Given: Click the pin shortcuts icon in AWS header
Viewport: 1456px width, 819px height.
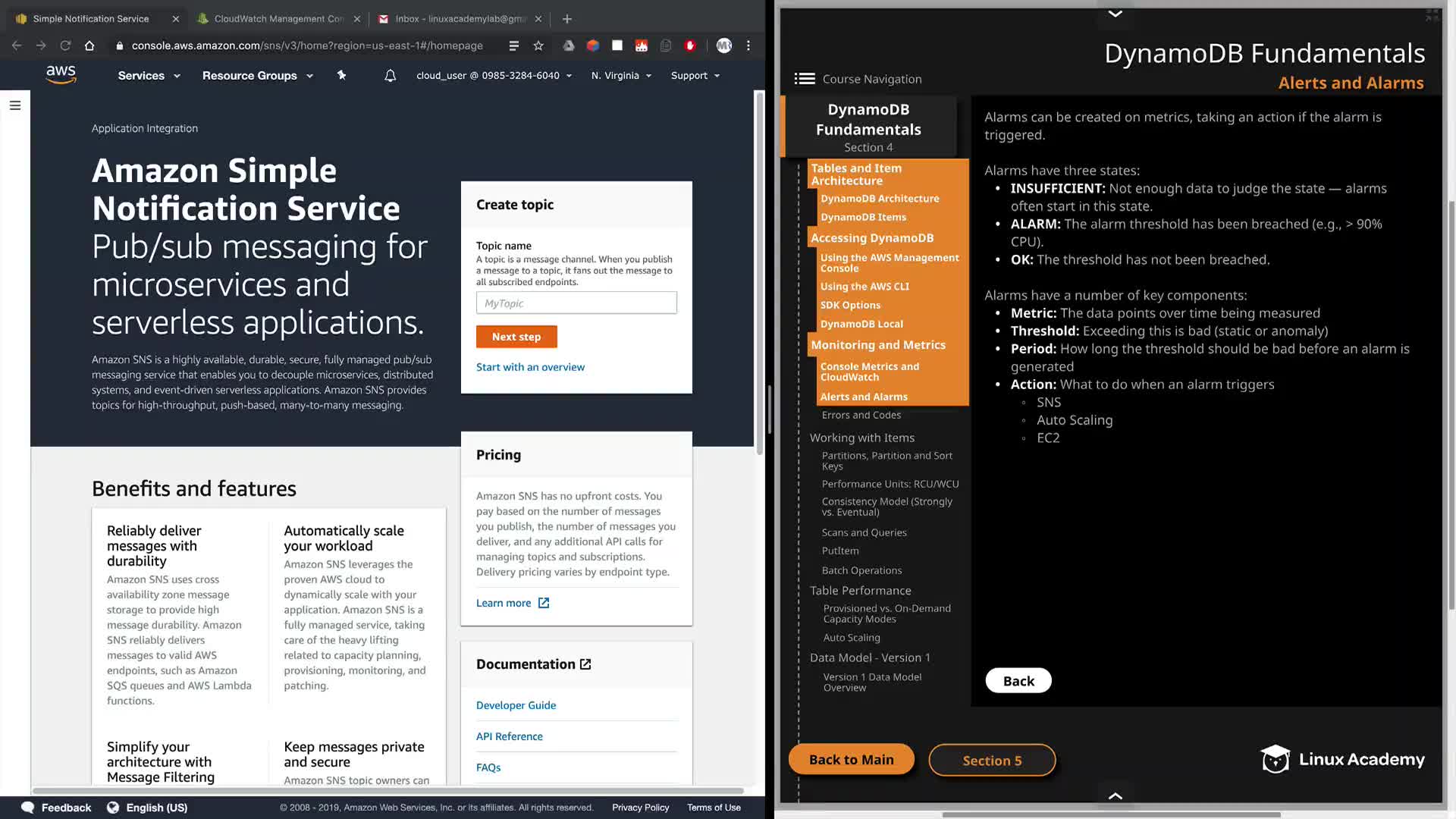Looking at the screenshot, I should [x=341, y=75].
